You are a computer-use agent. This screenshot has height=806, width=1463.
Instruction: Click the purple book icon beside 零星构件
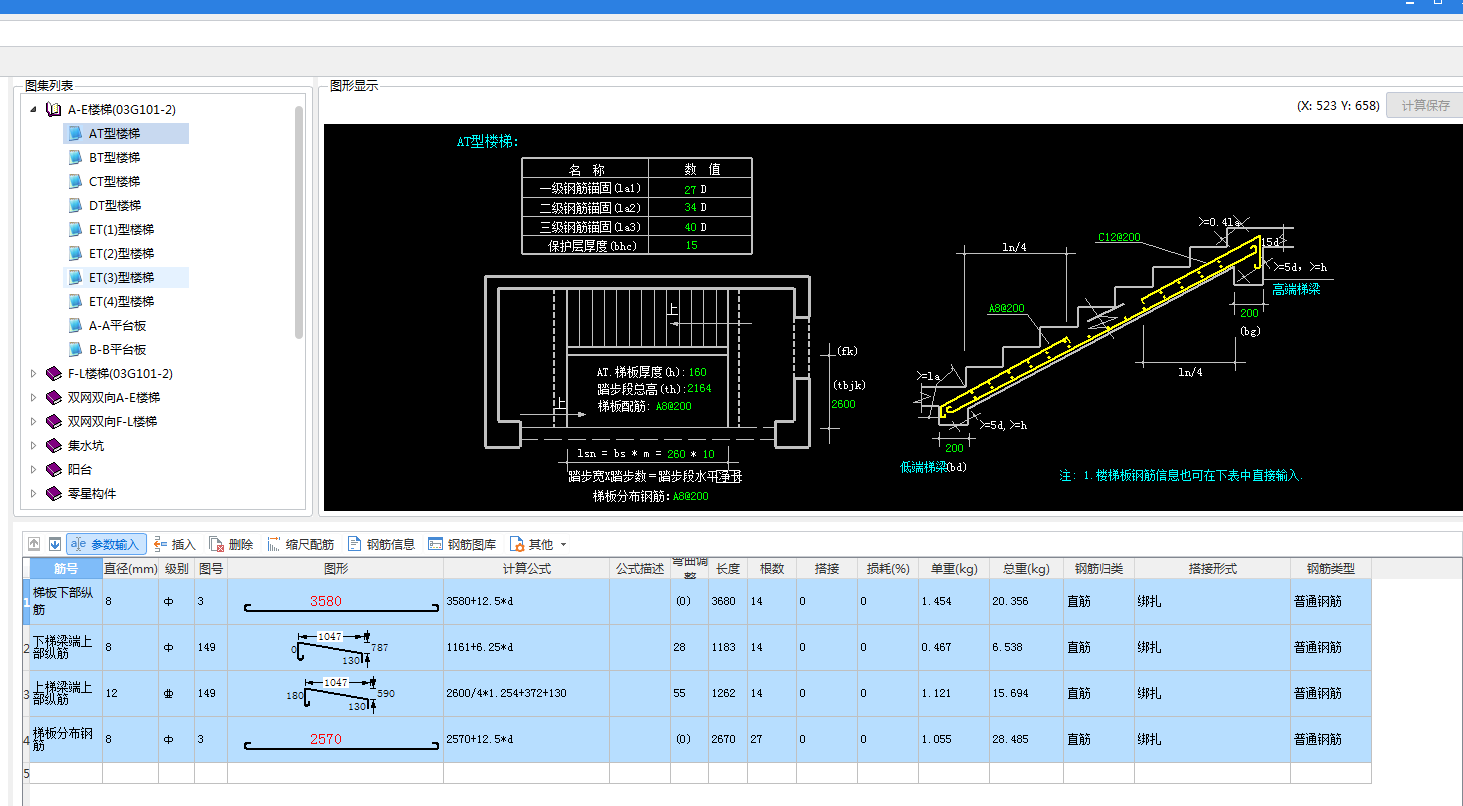(x=54, y=494)
